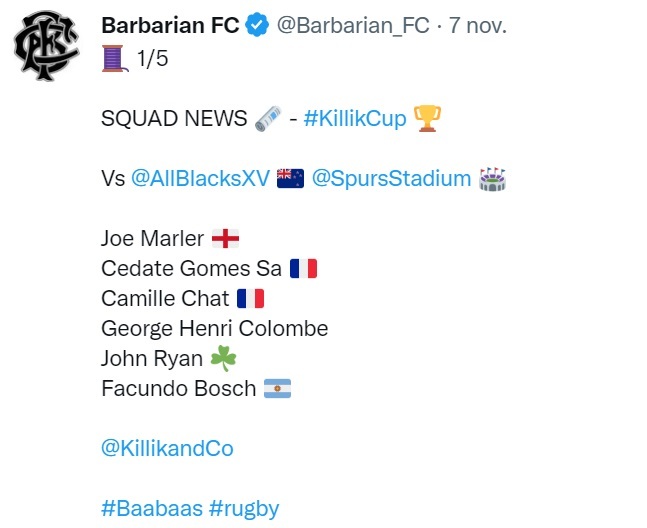This screenshot has width=647, height=528.
Task: Open the #KillikCup hashtag
Action: 355,119
